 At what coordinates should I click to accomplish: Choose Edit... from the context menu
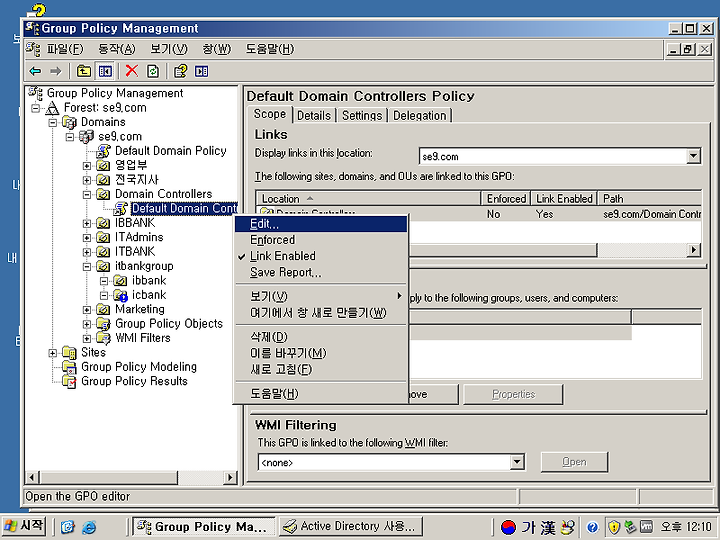(321, 224)
